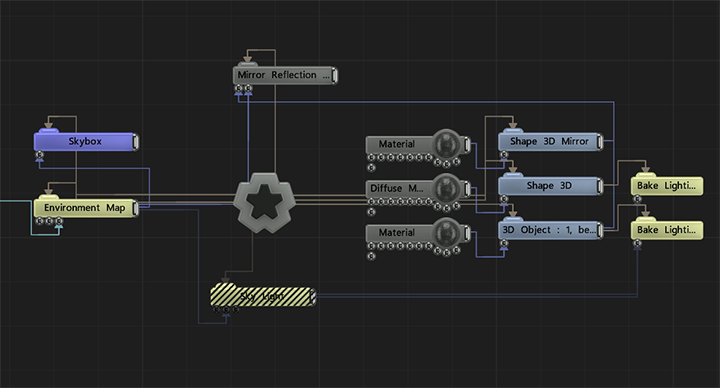Screen dimensions: 720x388
Task: Select the disabled striped Sky Light node
Action: [263, 297]
